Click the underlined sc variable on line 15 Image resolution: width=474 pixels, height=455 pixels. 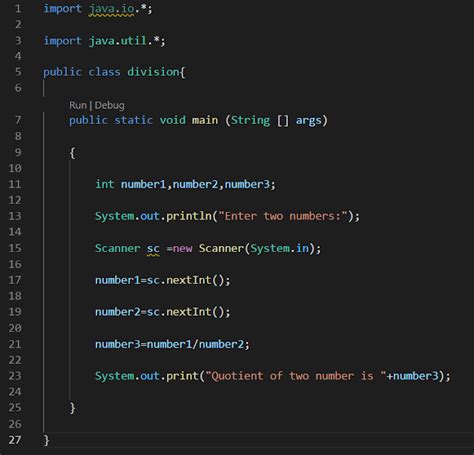coord(153,249)
